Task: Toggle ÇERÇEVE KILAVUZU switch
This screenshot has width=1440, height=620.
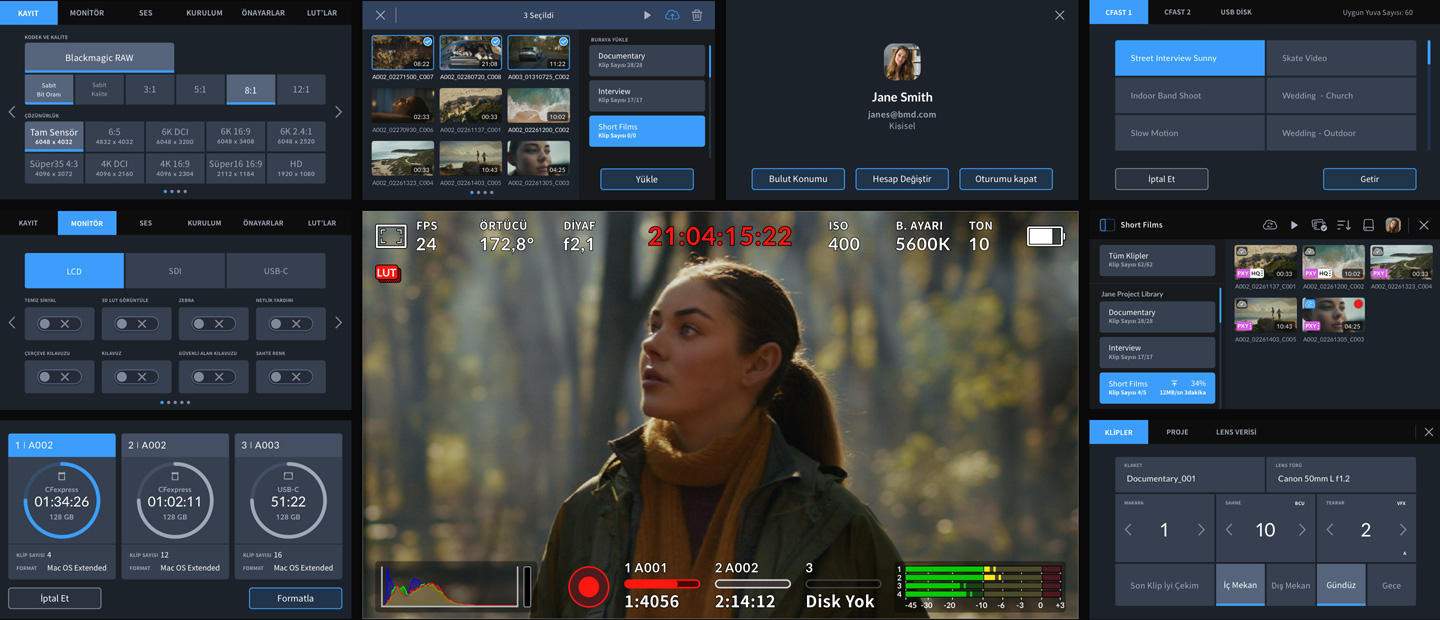Action: tap(60, 377)
